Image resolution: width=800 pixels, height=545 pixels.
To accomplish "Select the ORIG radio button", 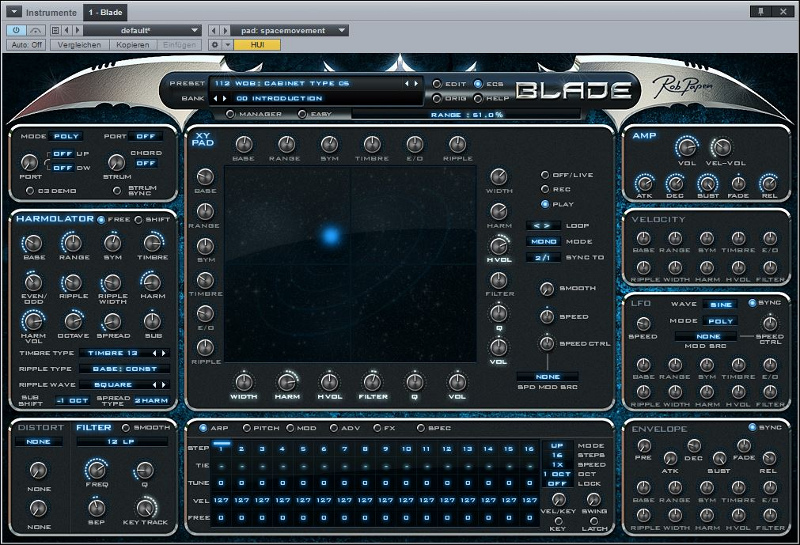I will click(x=437, y=97).
